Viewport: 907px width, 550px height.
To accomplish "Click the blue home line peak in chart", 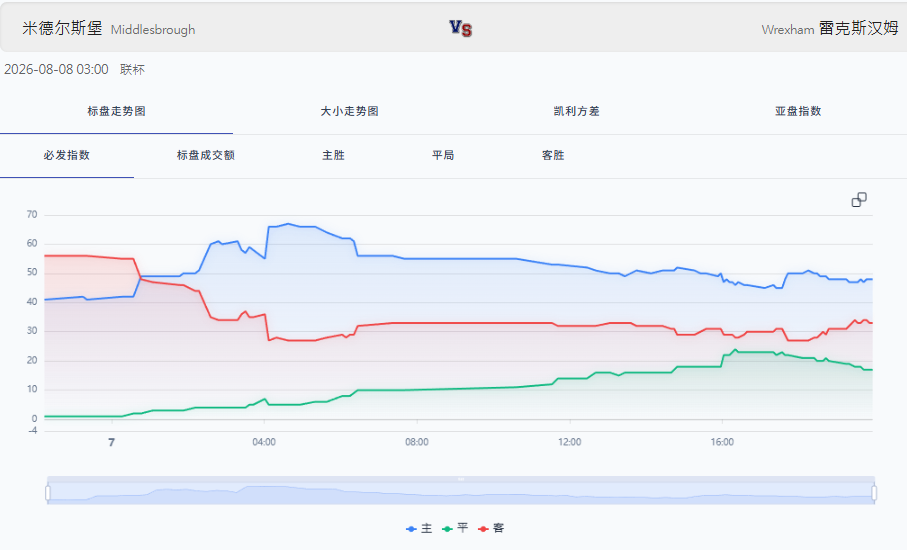I will pos(288,224).
